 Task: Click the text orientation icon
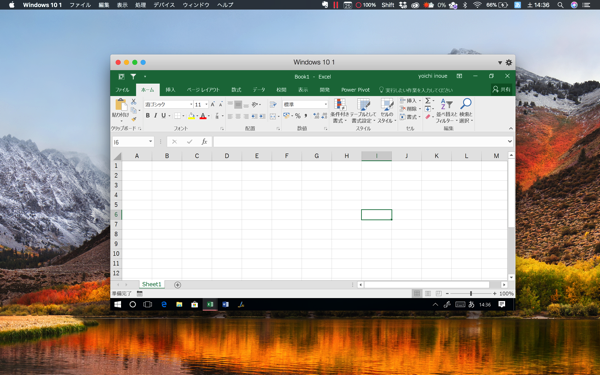coord(255,104)
